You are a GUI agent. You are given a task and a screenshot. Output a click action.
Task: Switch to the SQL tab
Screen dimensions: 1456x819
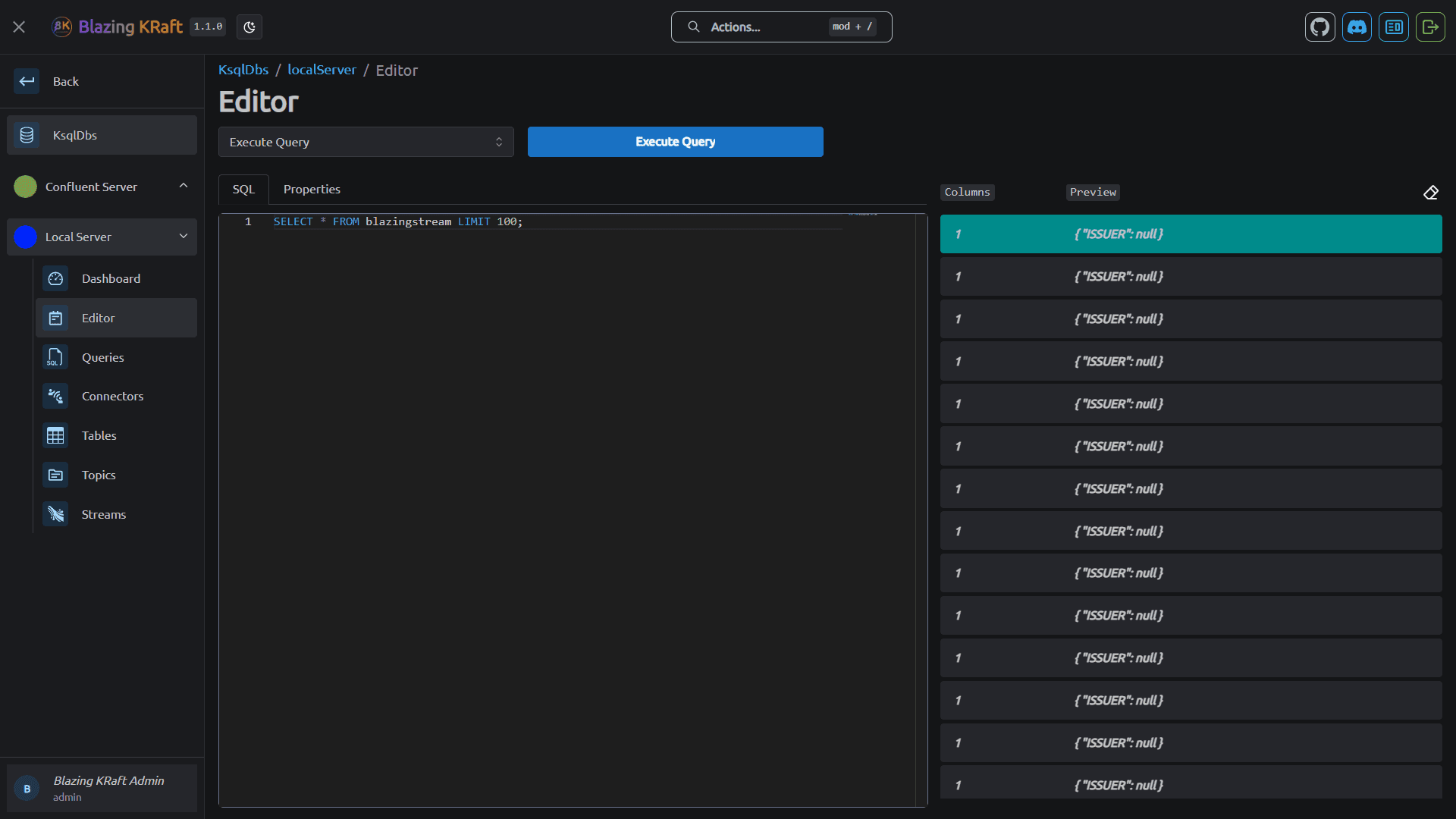(243, 190)
